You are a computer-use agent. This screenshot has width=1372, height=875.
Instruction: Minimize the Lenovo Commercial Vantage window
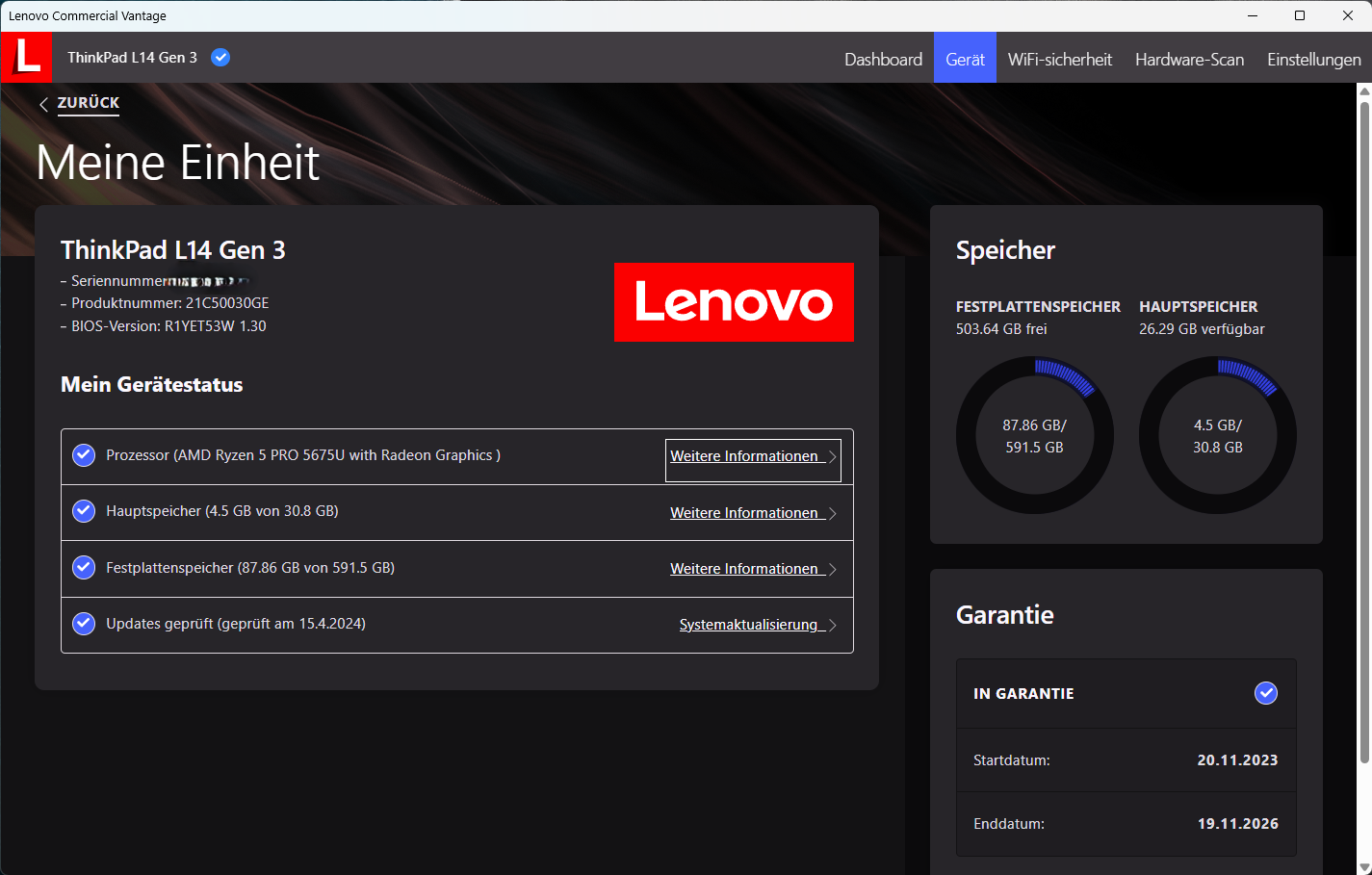[1253, 15]
